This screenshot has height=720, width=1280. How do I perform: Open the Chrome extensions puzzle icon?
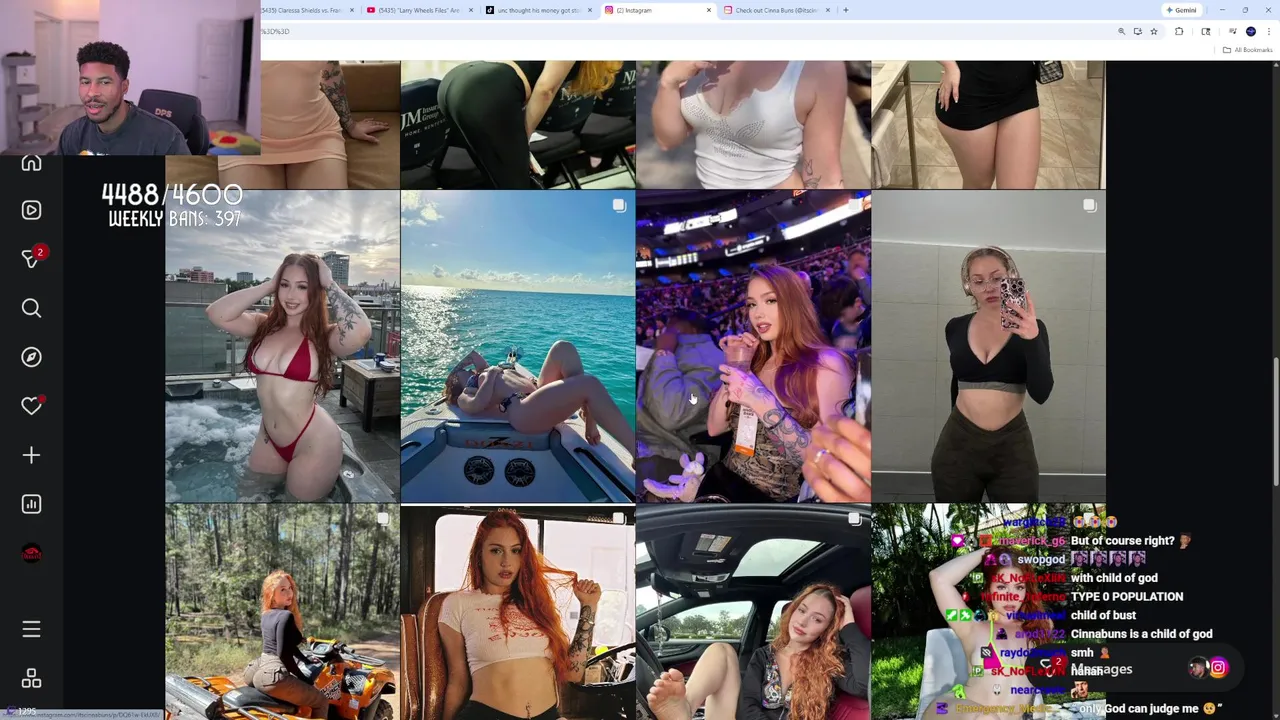pos(1179,32)
